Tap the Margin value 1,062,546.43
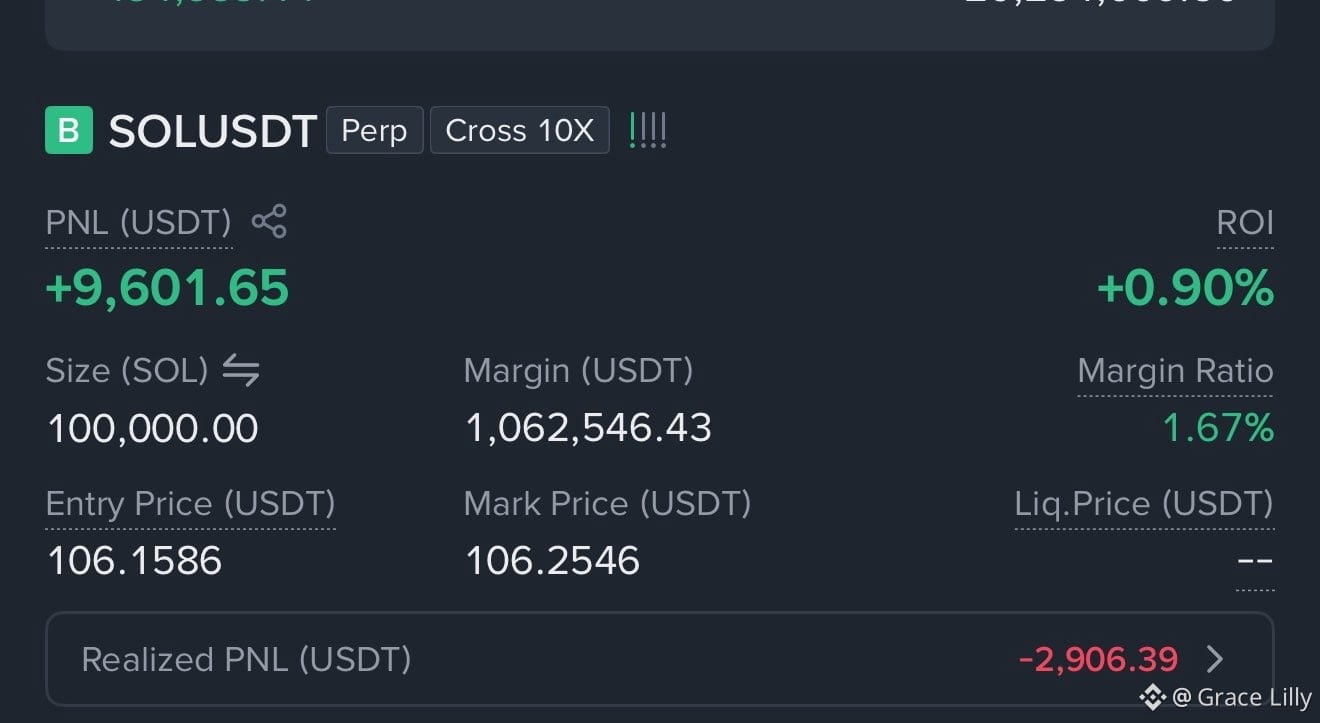The width and height of the screenshot is (1320, 723). 588,428
